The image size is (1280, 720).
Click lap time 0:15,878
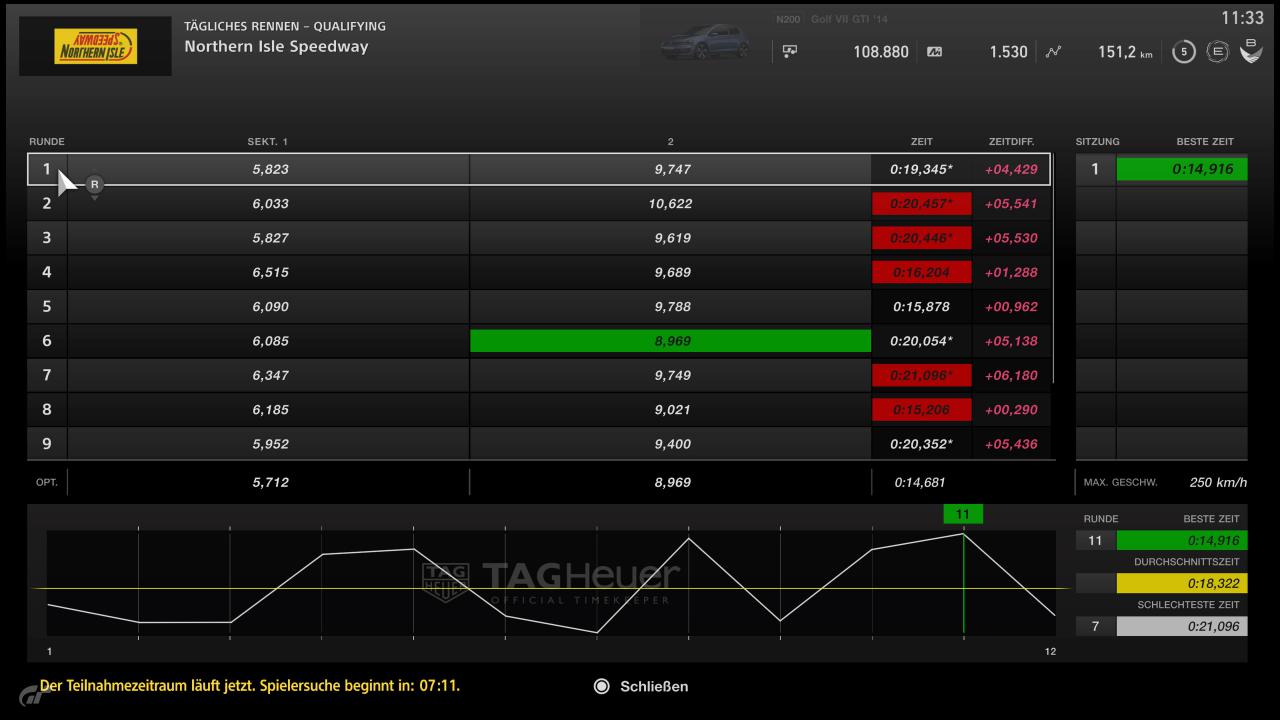[x=922, y=306]
